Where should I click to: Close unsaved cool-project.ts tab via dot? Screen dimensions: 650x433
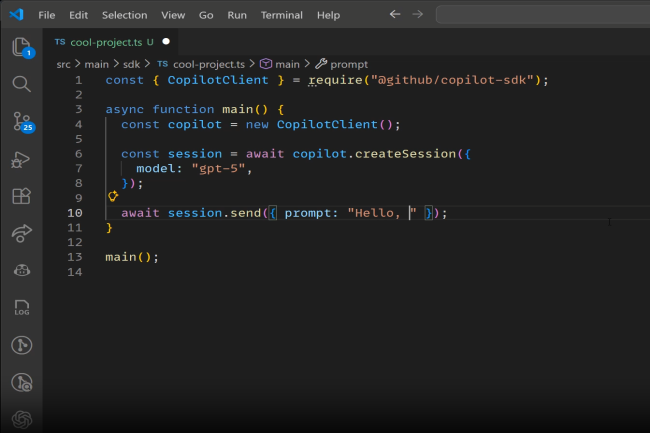(x=166, y=42)
